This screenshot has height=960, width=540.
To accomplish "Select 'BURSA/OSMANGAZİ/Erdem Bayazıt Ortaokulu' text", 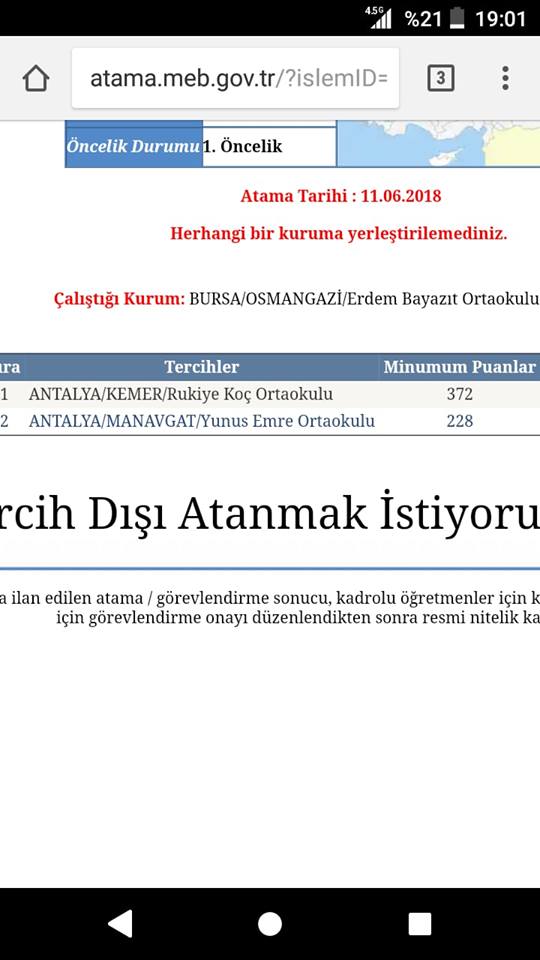I will click(364, 299).
